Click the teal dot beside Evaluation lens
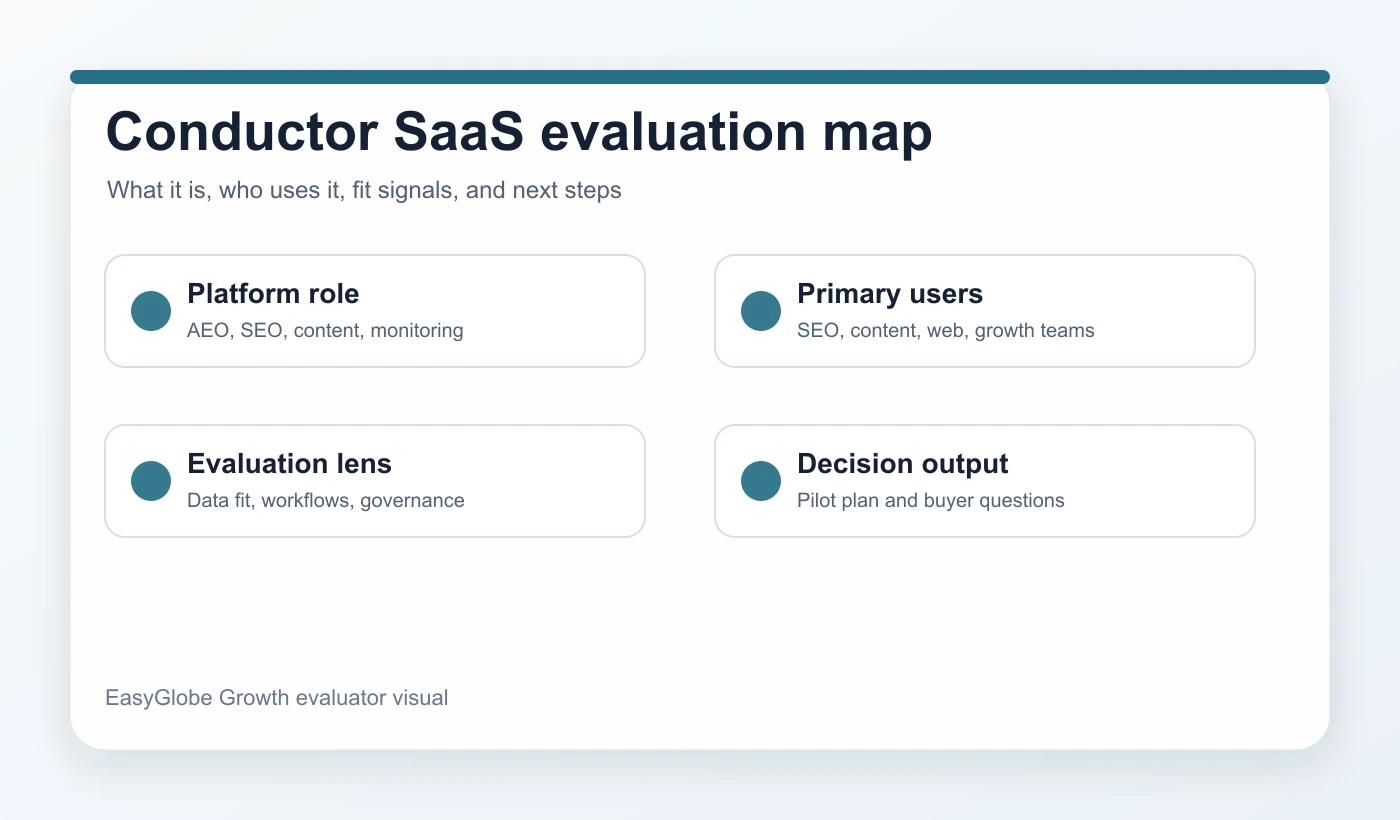Viewport: 1400px width, 820px height. [x=151, y=481]
